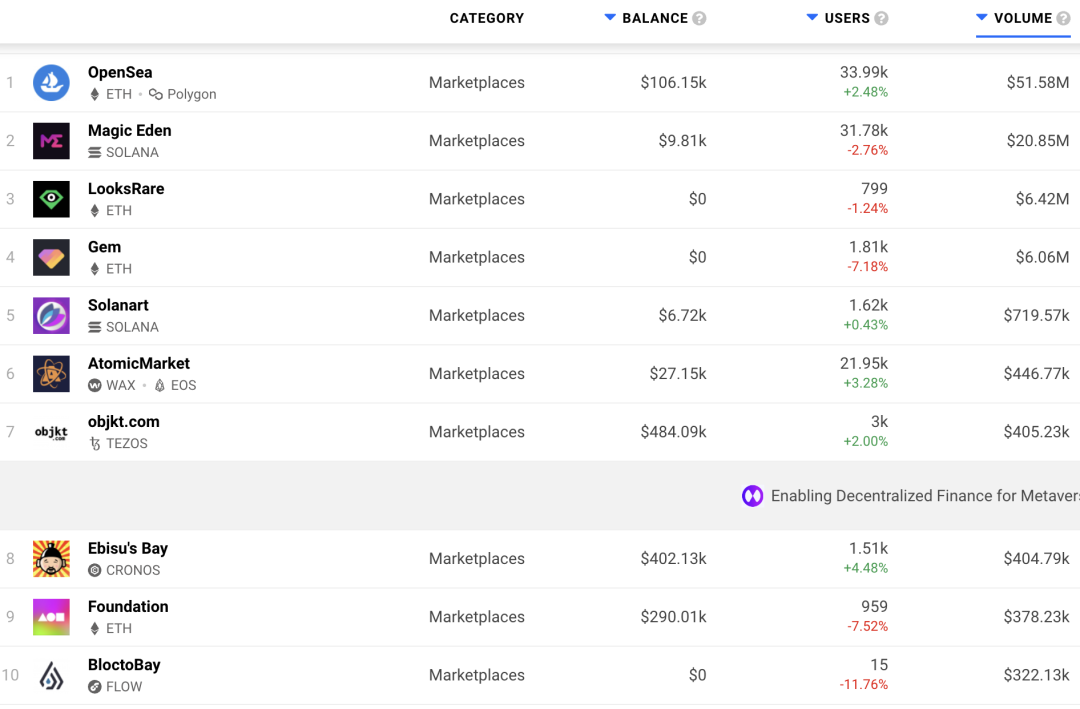Click Foundation's $378.23k volume value
Image resolution: width=1080 pixels, height=709 pixels.
[1037, 617]
